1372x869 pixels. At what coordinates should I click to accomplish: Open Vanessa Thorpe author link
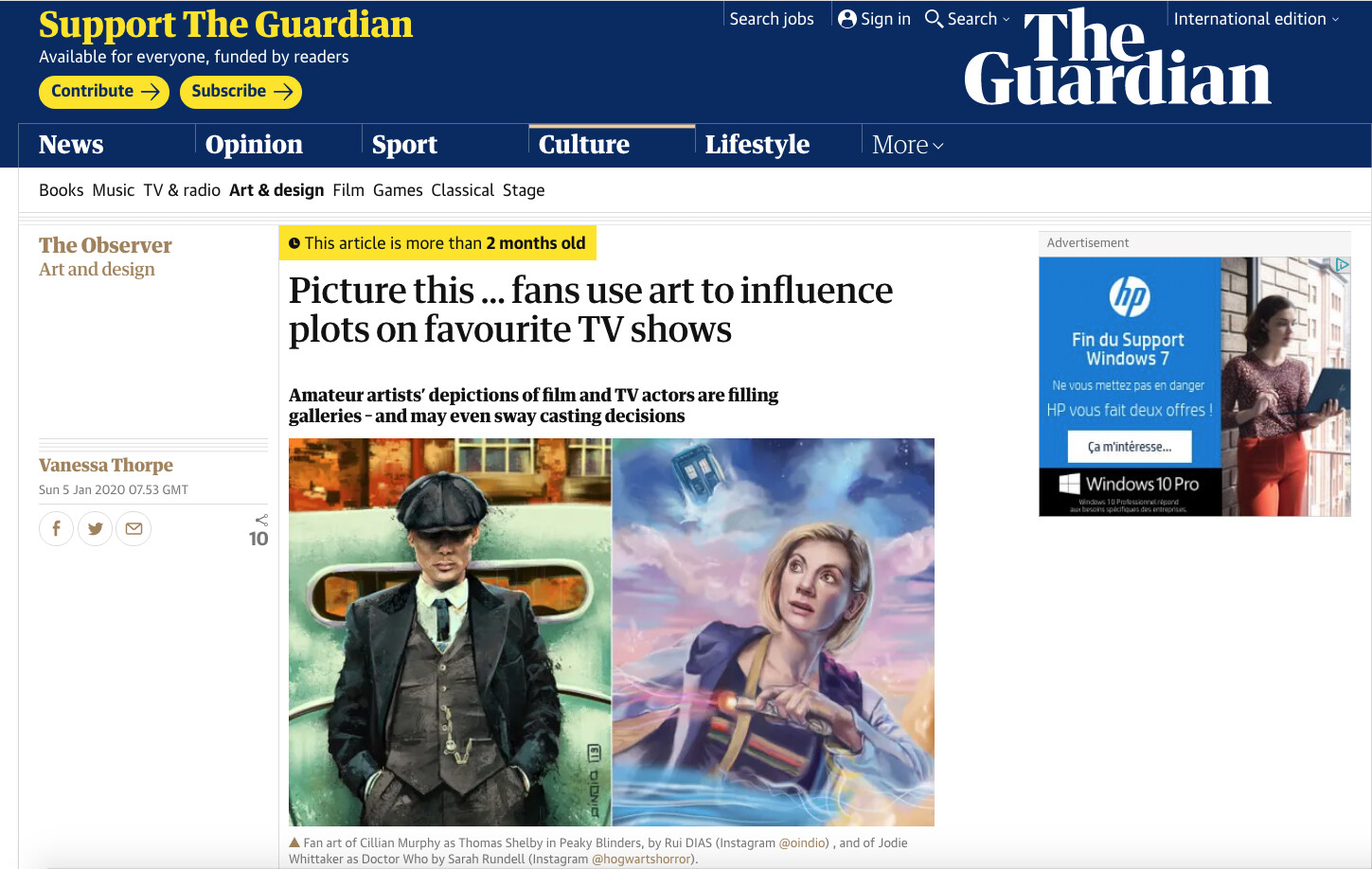(x=106, y=465)
